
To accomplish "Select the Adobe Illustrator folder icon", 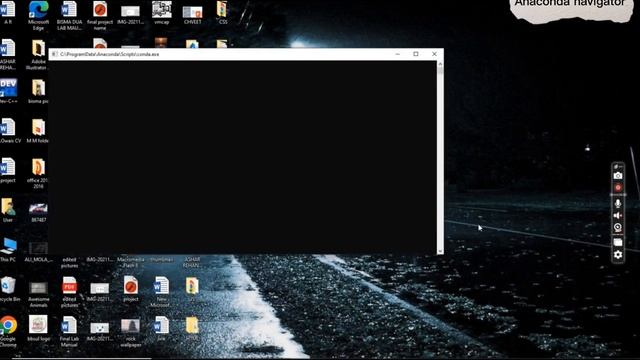I will [x=38, y=55].
